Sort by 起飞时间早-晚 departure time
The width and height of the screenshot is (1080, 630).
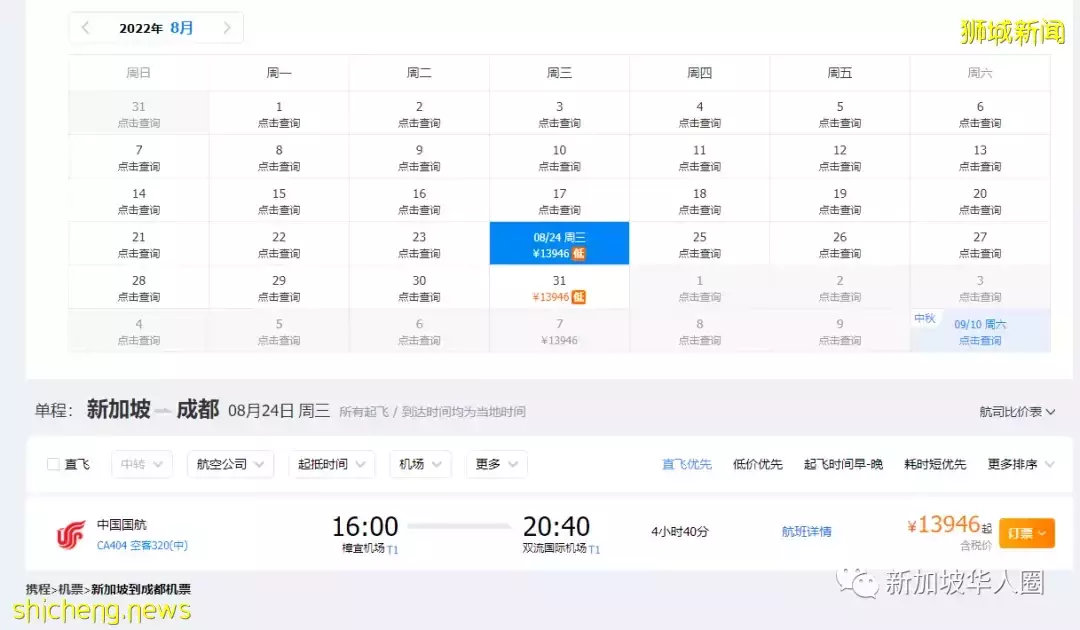click(x=843, y=464)
